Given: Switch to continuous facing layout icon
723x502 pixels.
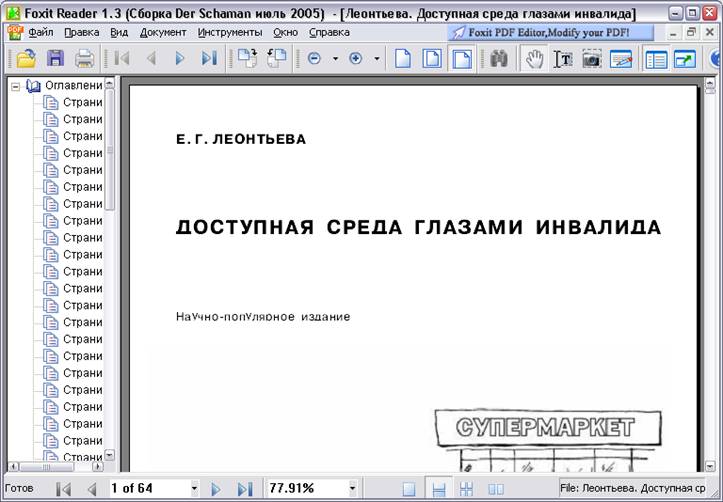Looking at the screenshot, I should (467, 489).
